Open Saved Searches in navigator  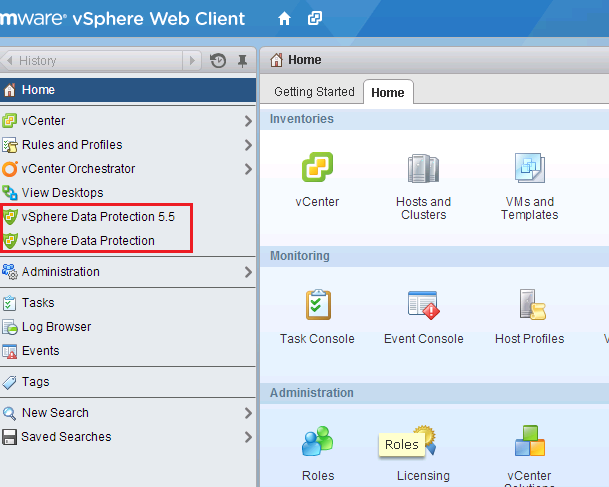pos(128,437)
